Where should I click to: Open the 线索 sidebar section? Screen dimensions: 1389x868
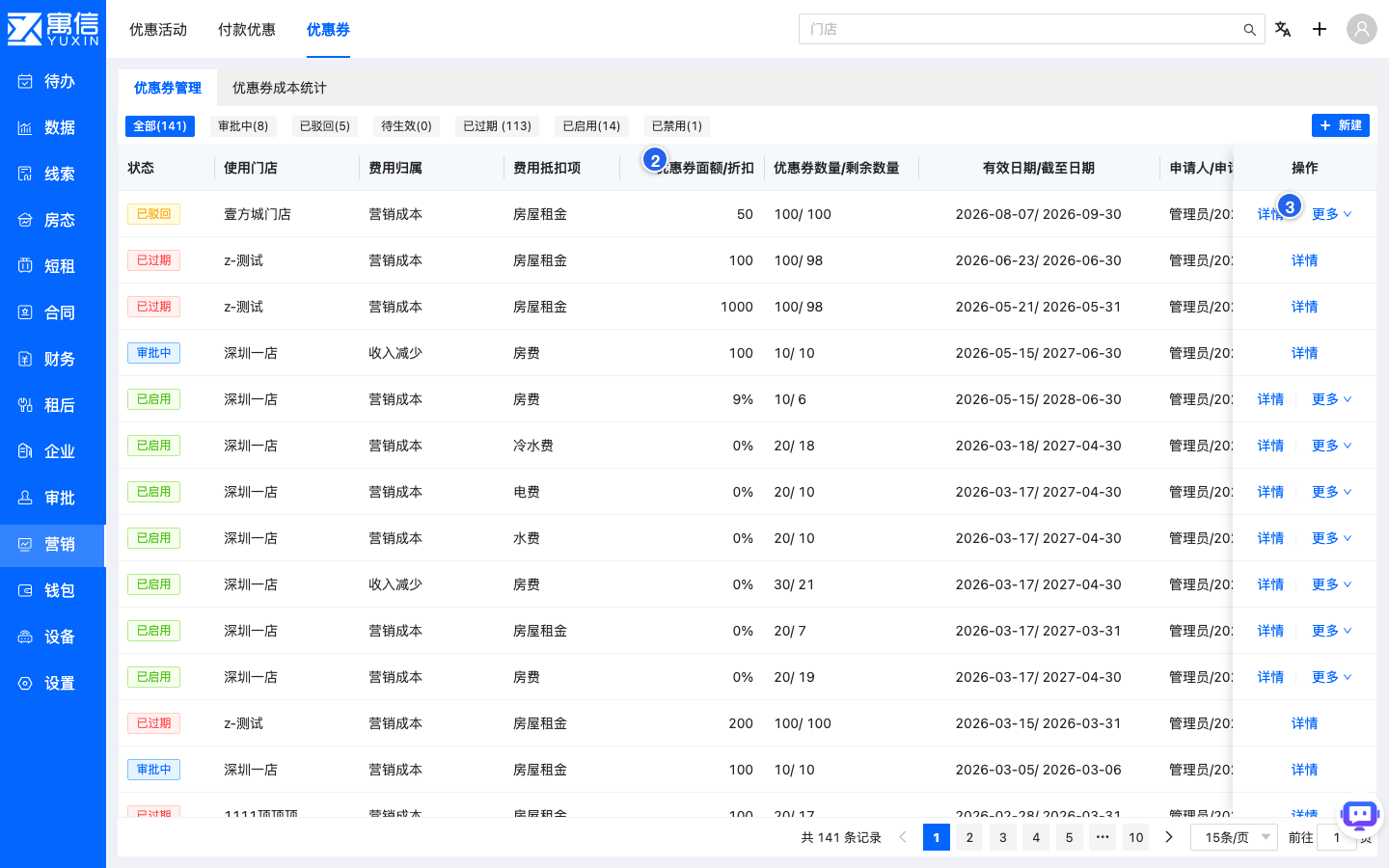coord(53,174)
